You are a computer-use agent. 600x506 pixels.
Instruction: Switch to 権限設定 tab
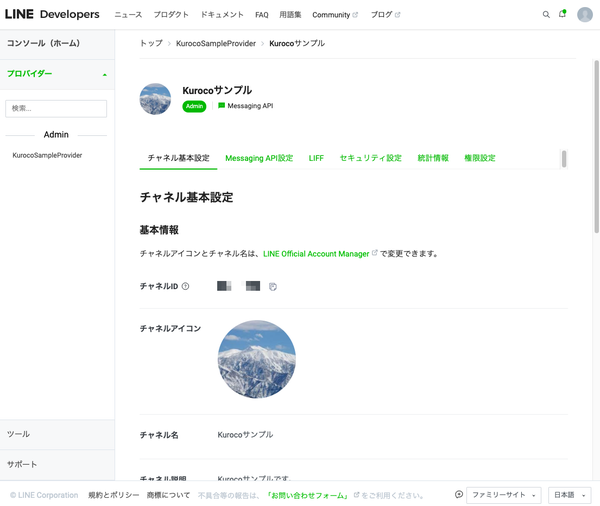click(480, 158)
